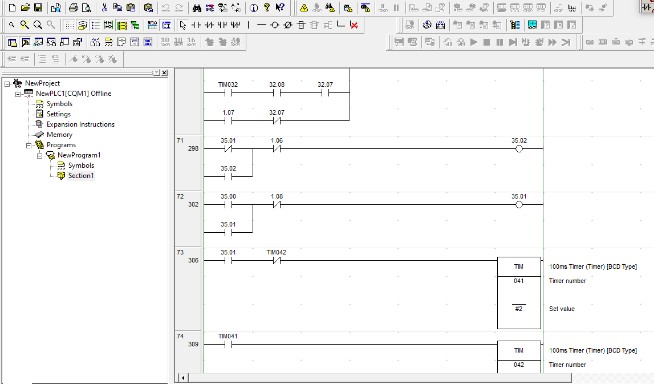Select coil 35.02 on rung 71
The image size is (654, 384).
[x=519, y=148]
